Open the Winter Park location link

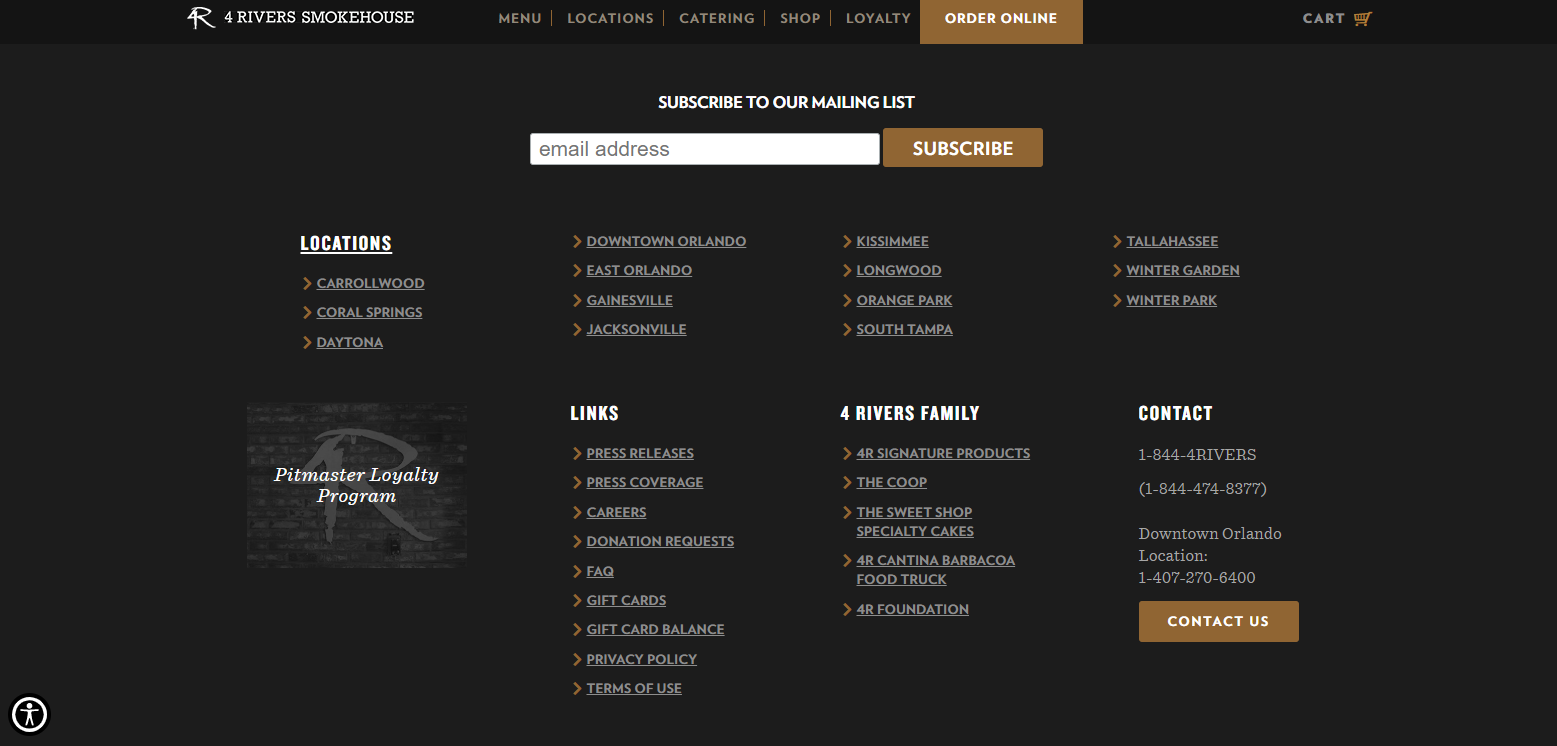(1171, 301)
